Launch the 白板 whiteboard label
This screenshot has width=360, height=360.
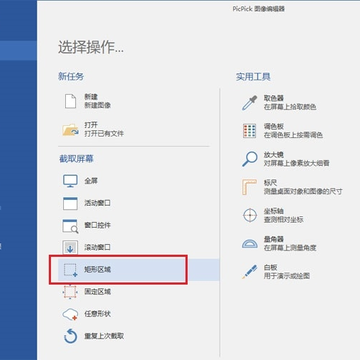[270, 267]
